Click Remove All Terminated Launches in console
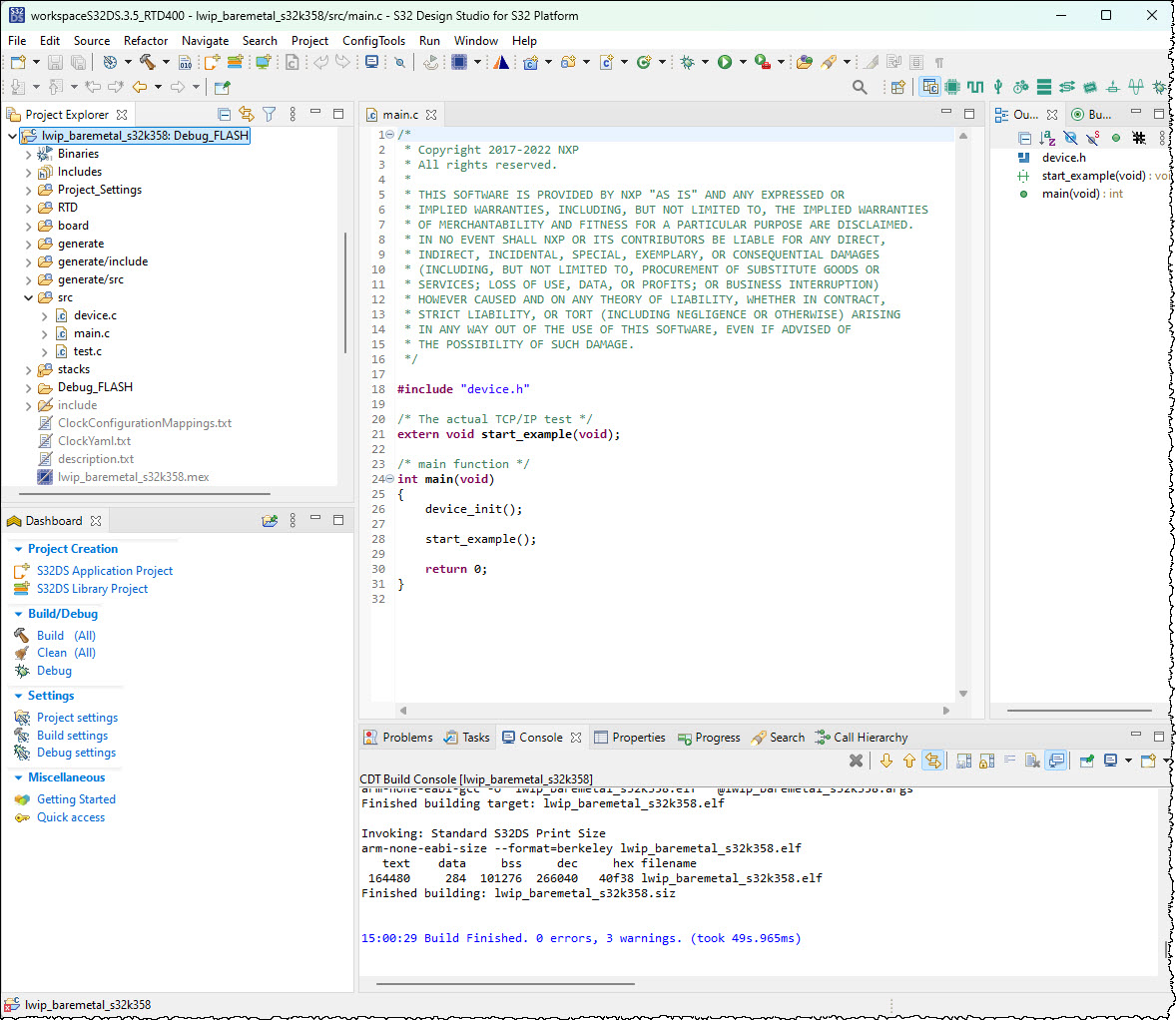The width and height of the screenshot is (1176, 1020). [856, 762]
